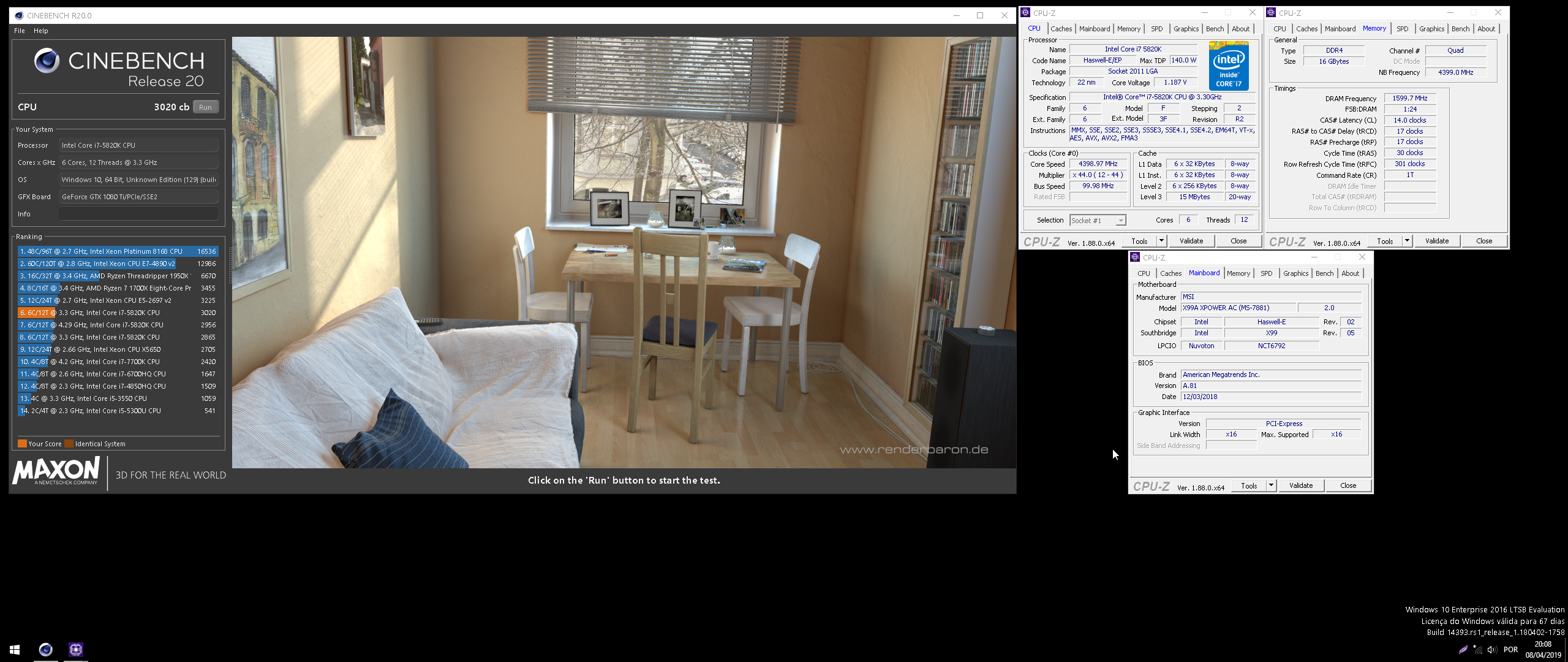Image resolution: width=1568 pixels, height=662 pixels.
Task: Switch to Caches tab in CPU window
Action: click(x=1061, y=29)
